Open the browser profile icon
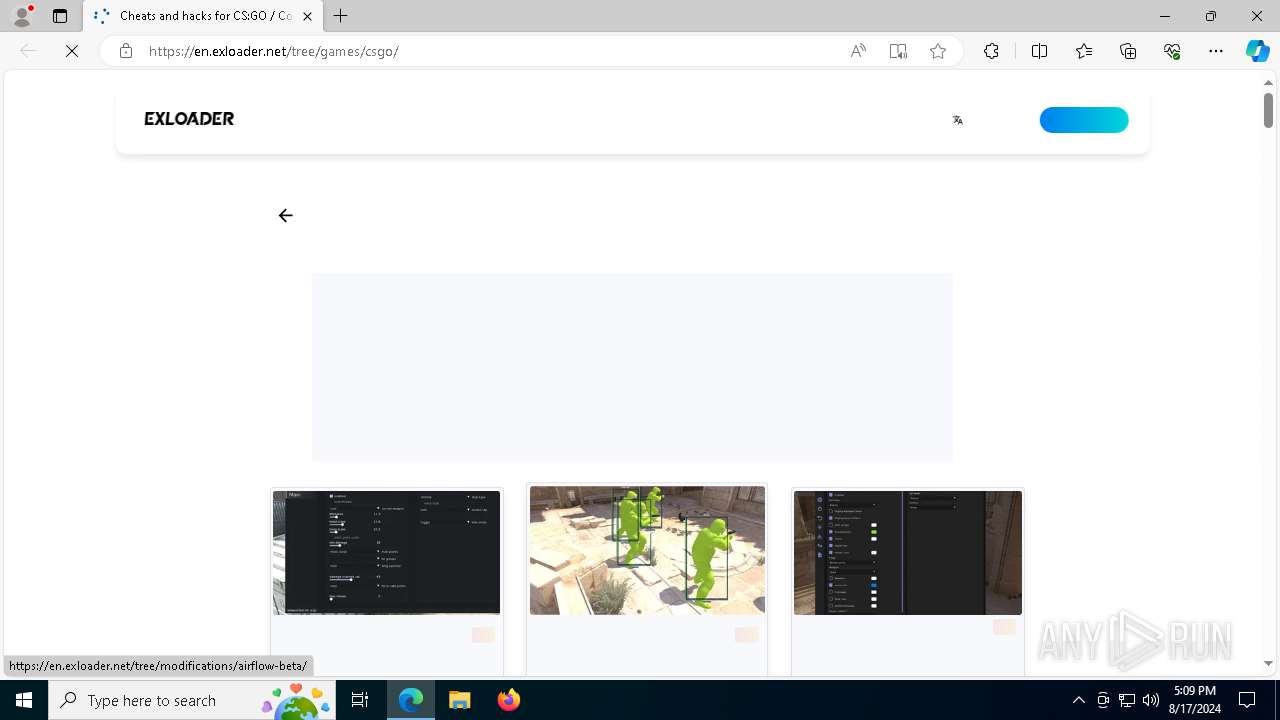This screenshot has width=1280, height=720. tap(22, 16)
